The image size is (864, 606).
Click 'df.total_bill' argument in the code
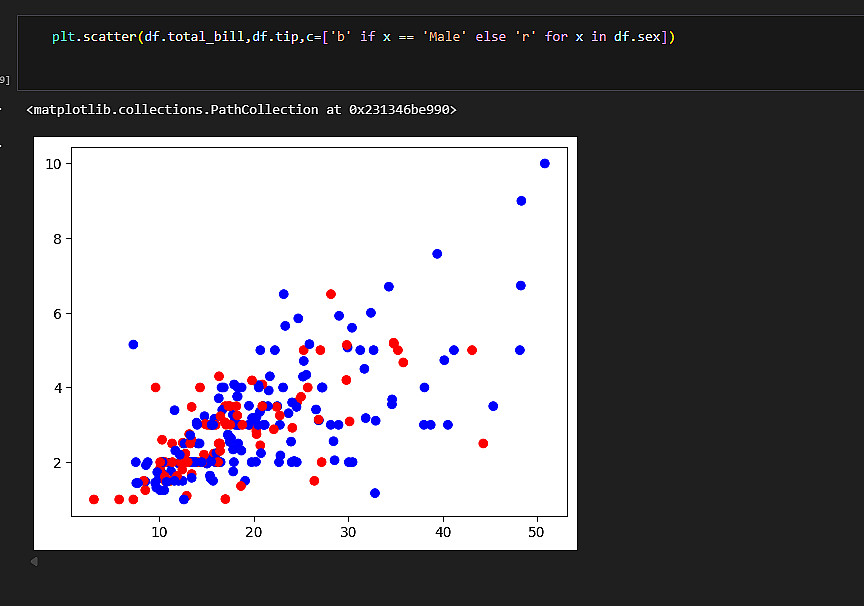pos(194,37)
